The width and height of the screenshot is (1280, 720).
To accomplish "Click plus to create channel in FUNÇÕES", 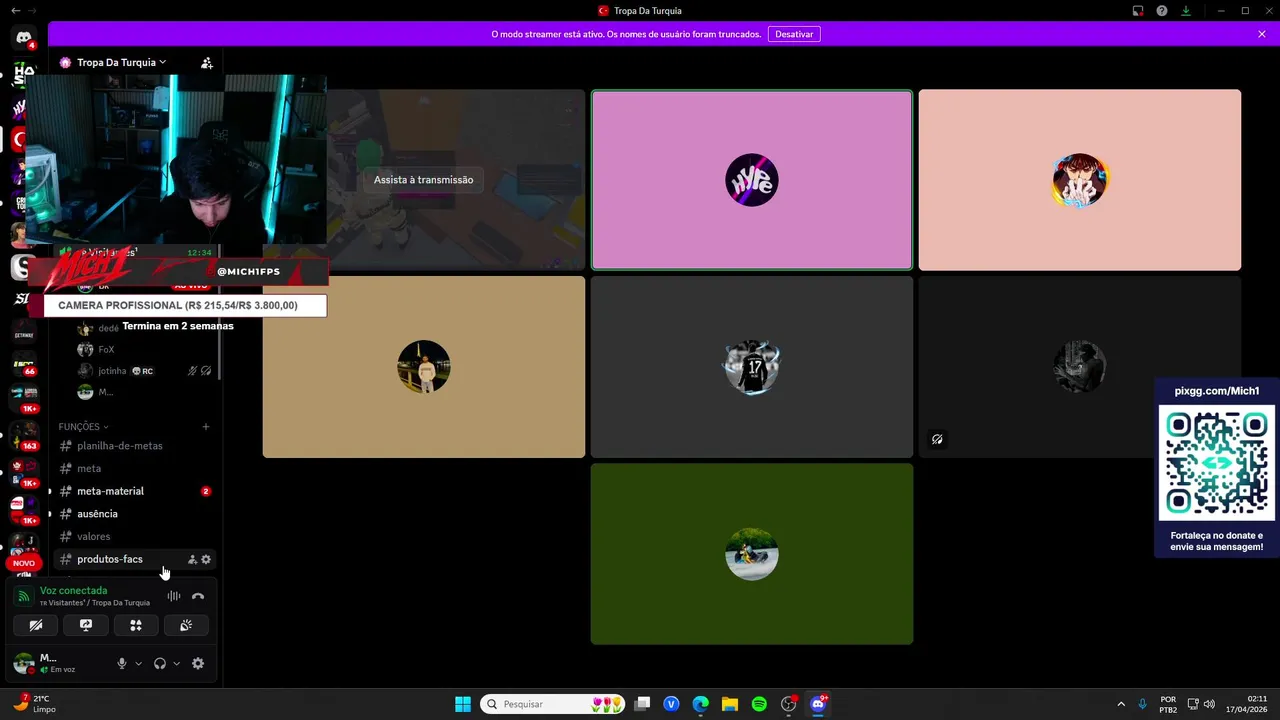I will tap(206, 427).
